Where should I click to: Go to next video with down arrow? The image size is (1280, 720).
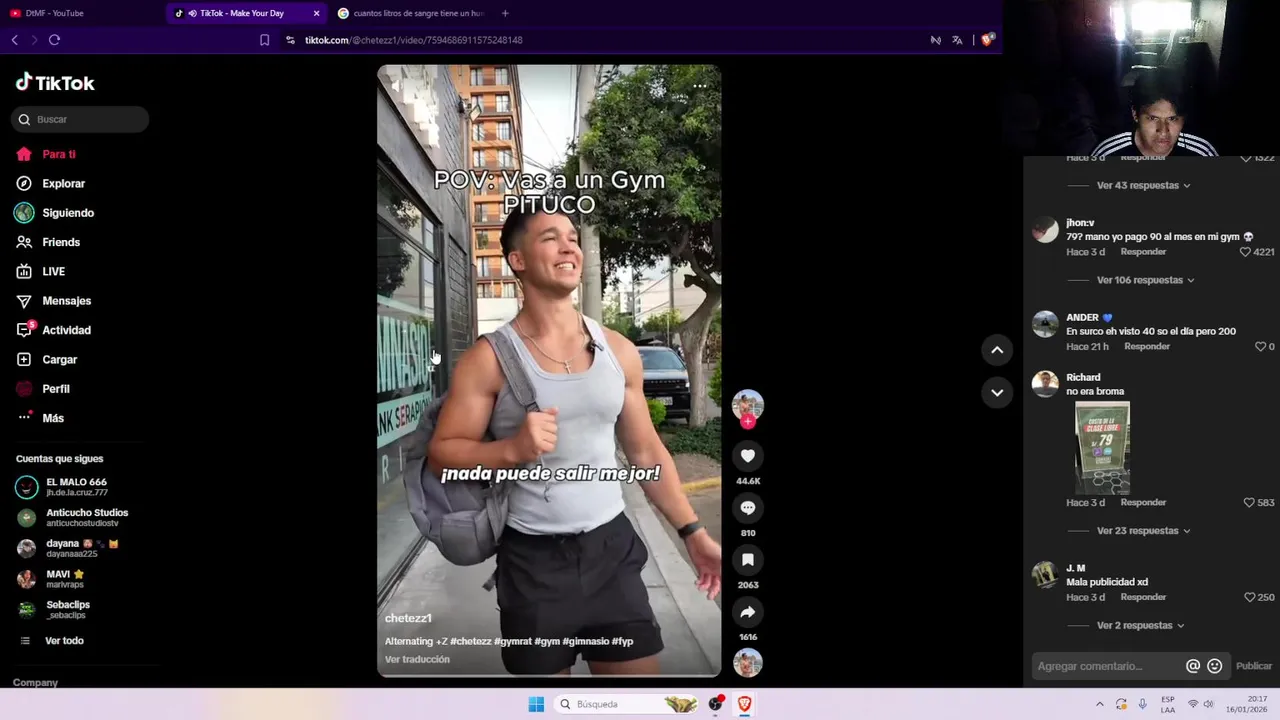997,392
